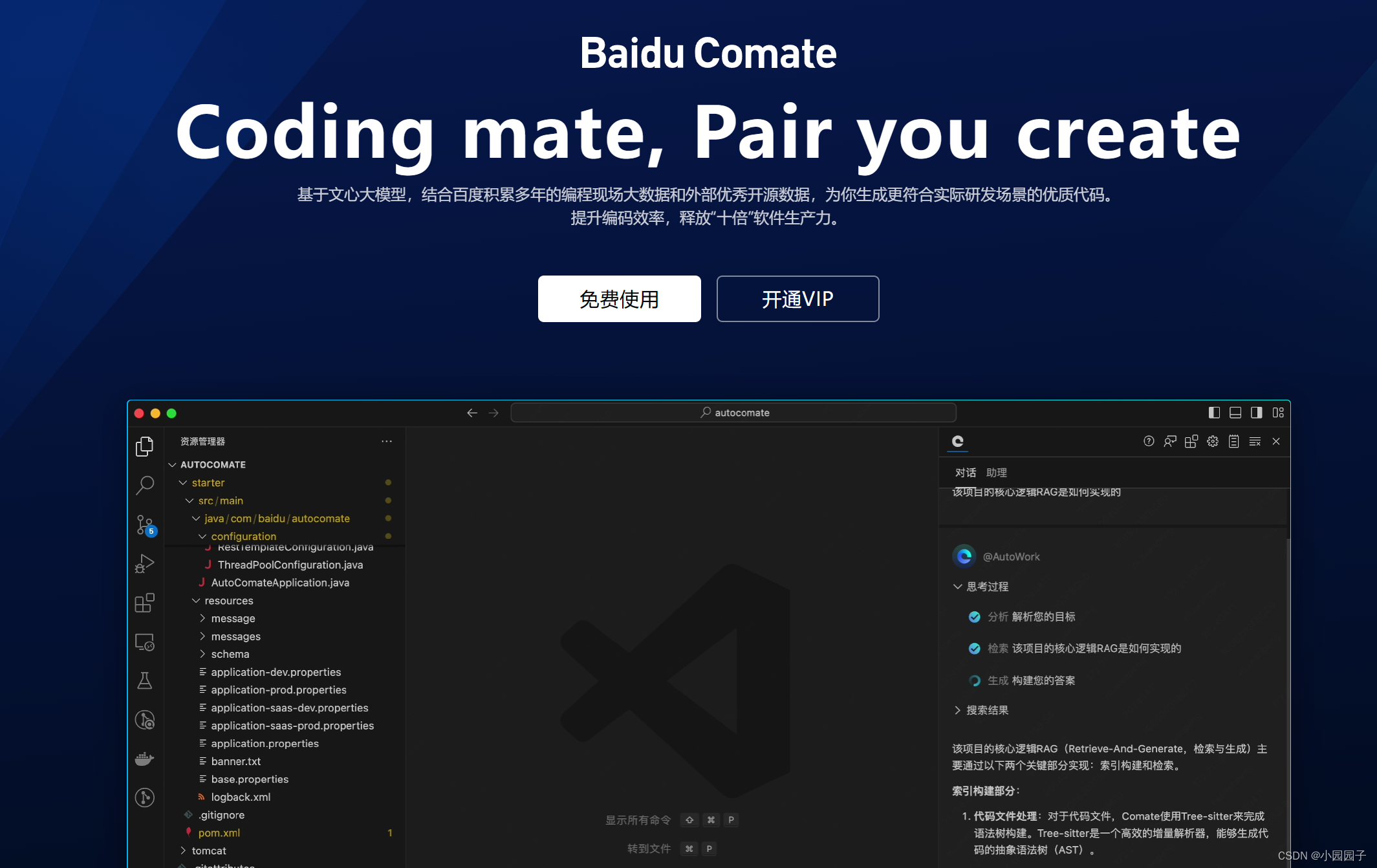Screen dimensions: 1377x868
Task: Click the Comate chat panel icon
Action: click(958, 444)
